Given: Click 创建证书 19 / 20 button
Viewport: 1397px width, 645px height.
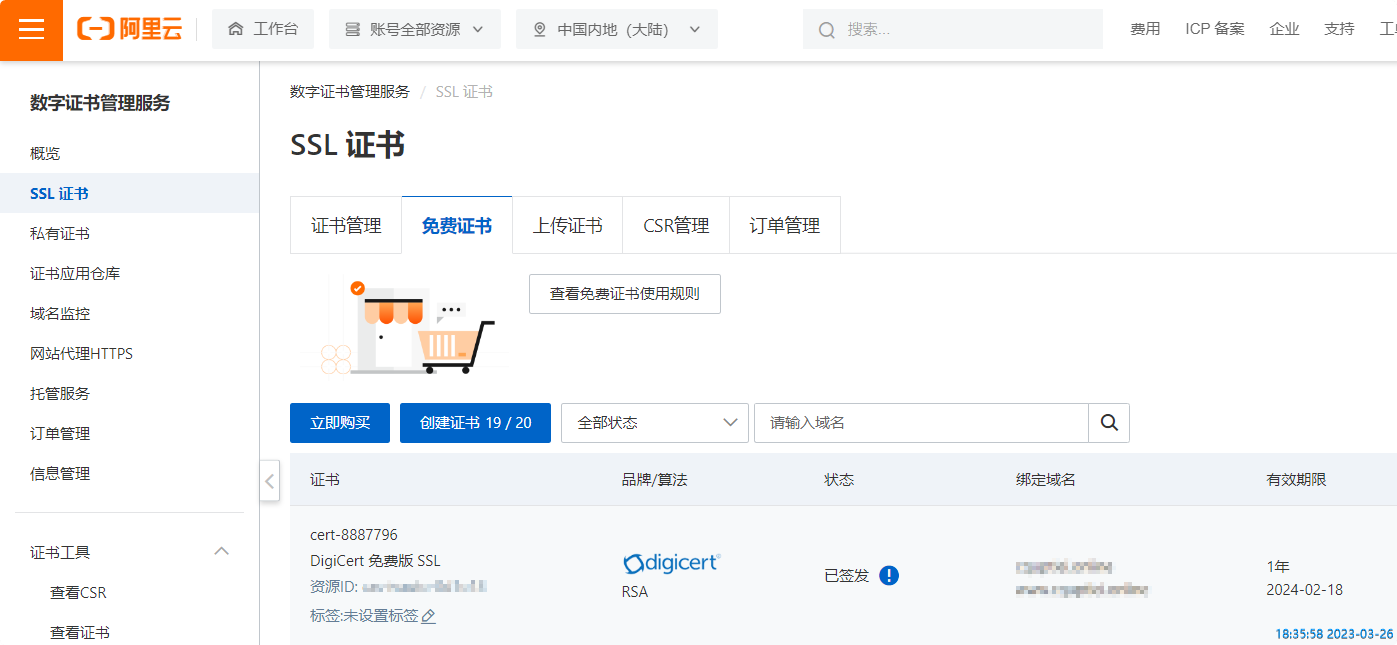Looking at the screenshot, I should pyautogui.click(x=476, y=423).
